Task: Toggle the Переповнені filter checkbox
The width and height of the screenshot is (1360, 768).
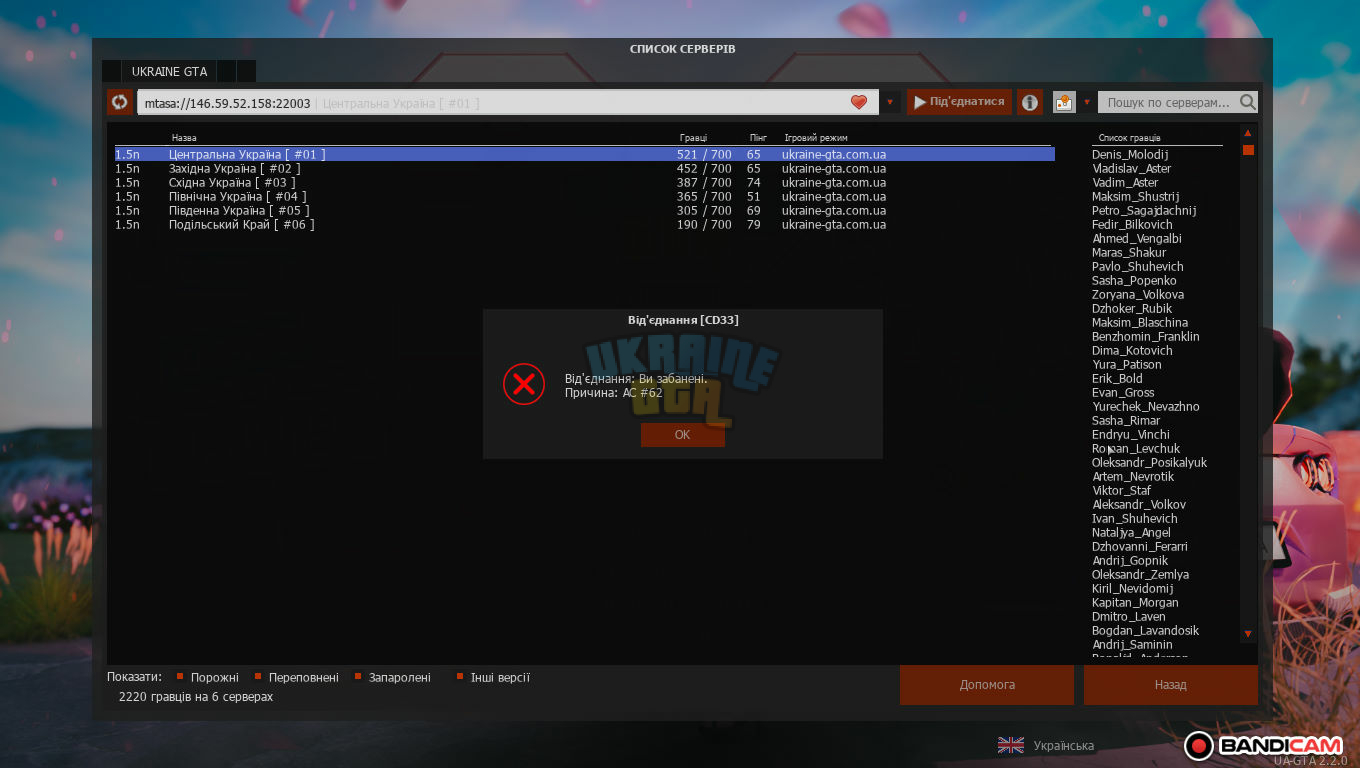Action: (258, 677)
